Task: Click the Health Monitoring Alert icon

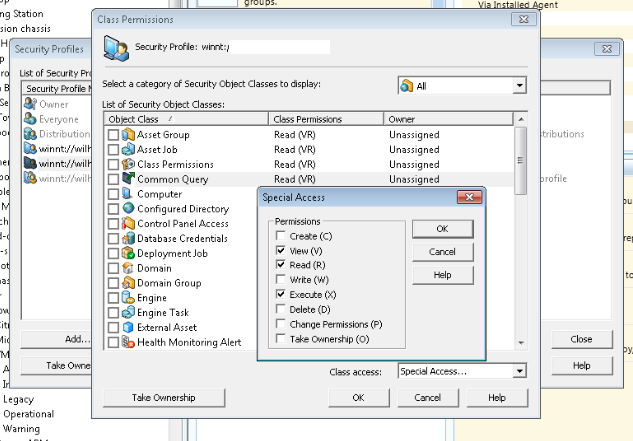Action: click(x=128, y=343)
